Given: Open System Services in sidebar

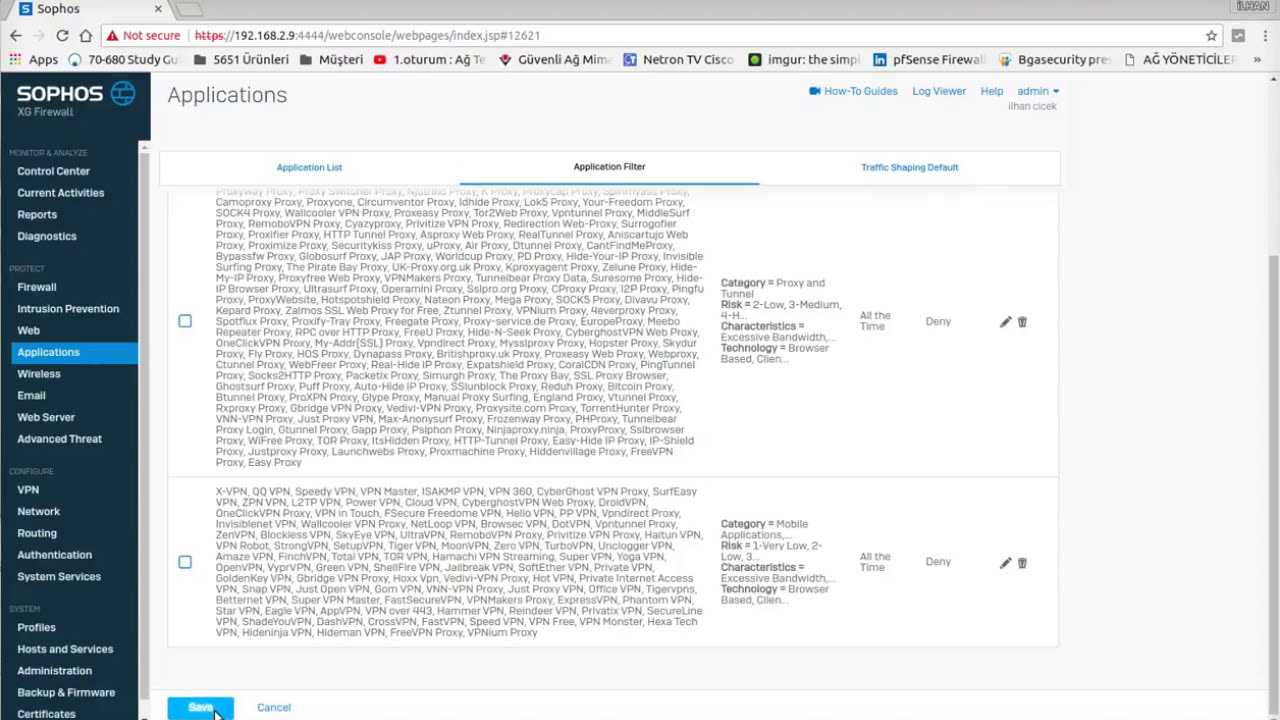Looking at the screenshot, I should pos(59,577).
